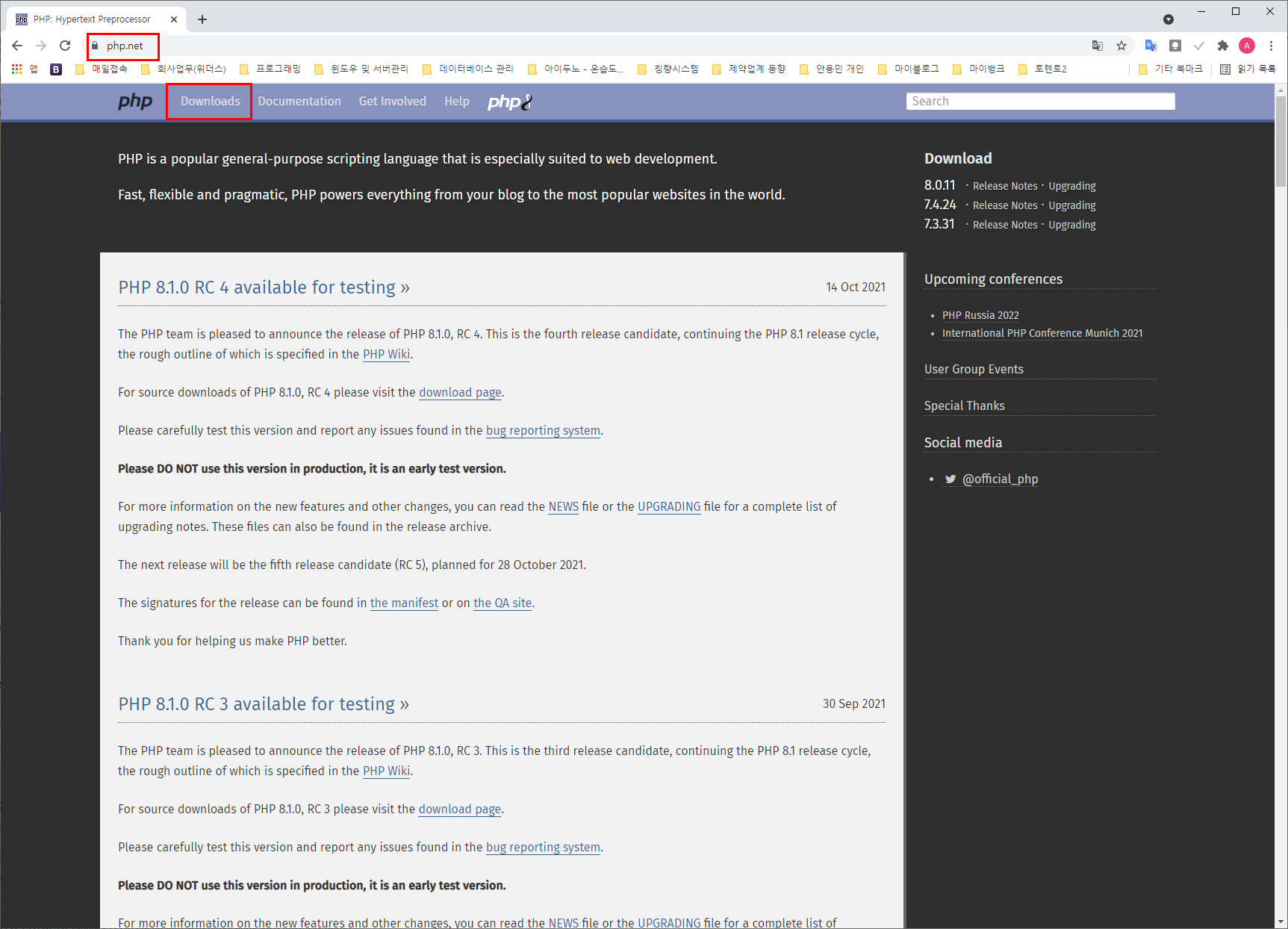Image resolution: width=1288 pixels, height=929 pixels.
Task: Open the 데이터베이스 관리 bookmark folder
Action: (x=468, y=69)
